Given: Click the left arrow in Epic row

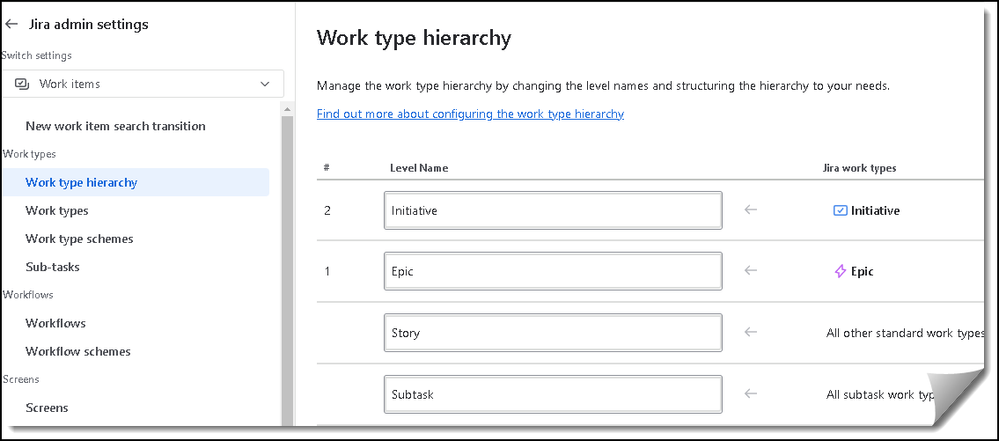Looking at the screenshot, I should 751,271.
